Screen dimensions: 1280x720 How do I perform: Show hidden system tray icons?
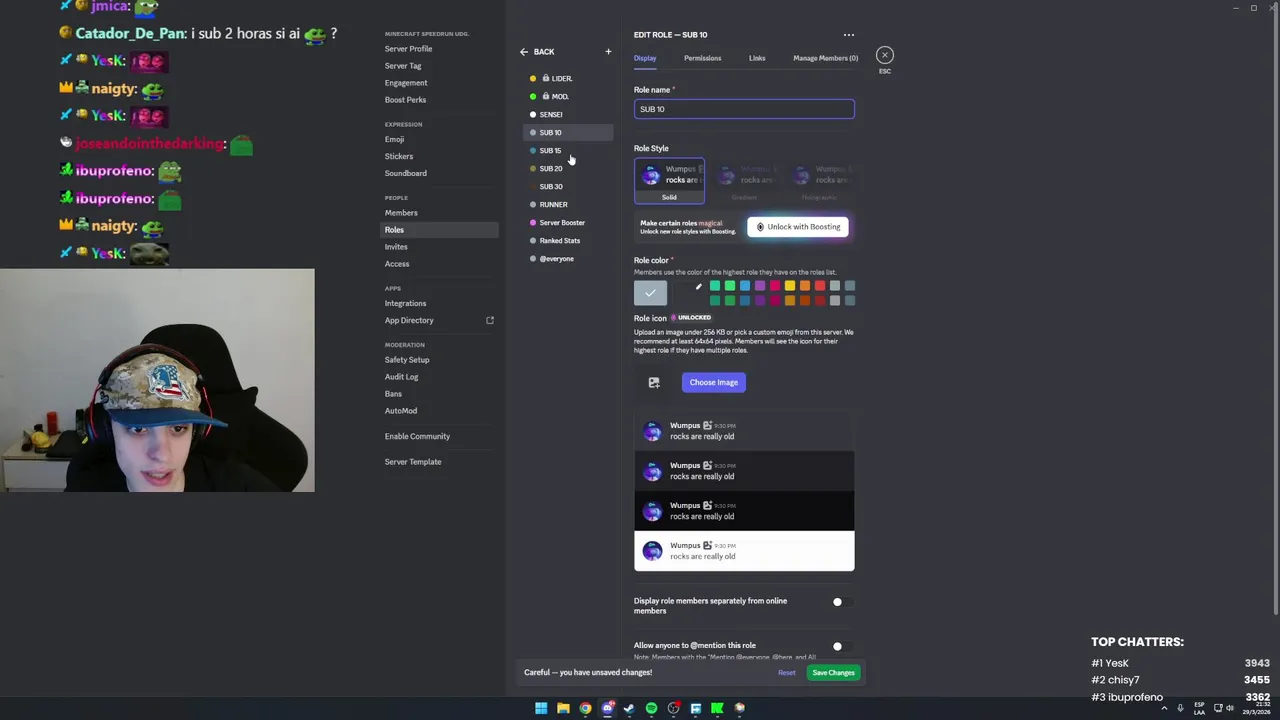point(1164,708)
